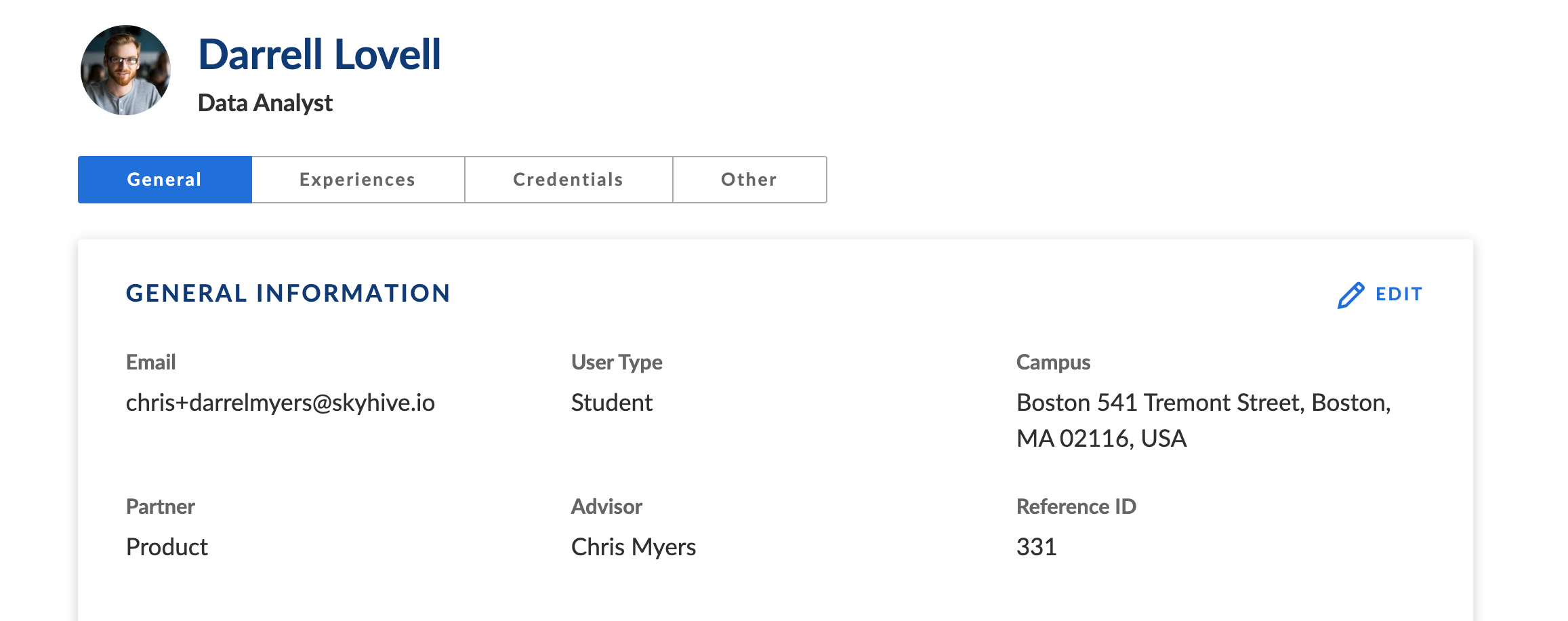Click the User Type field label
This screenshot has width=1568, height=621.
(616, 362)
